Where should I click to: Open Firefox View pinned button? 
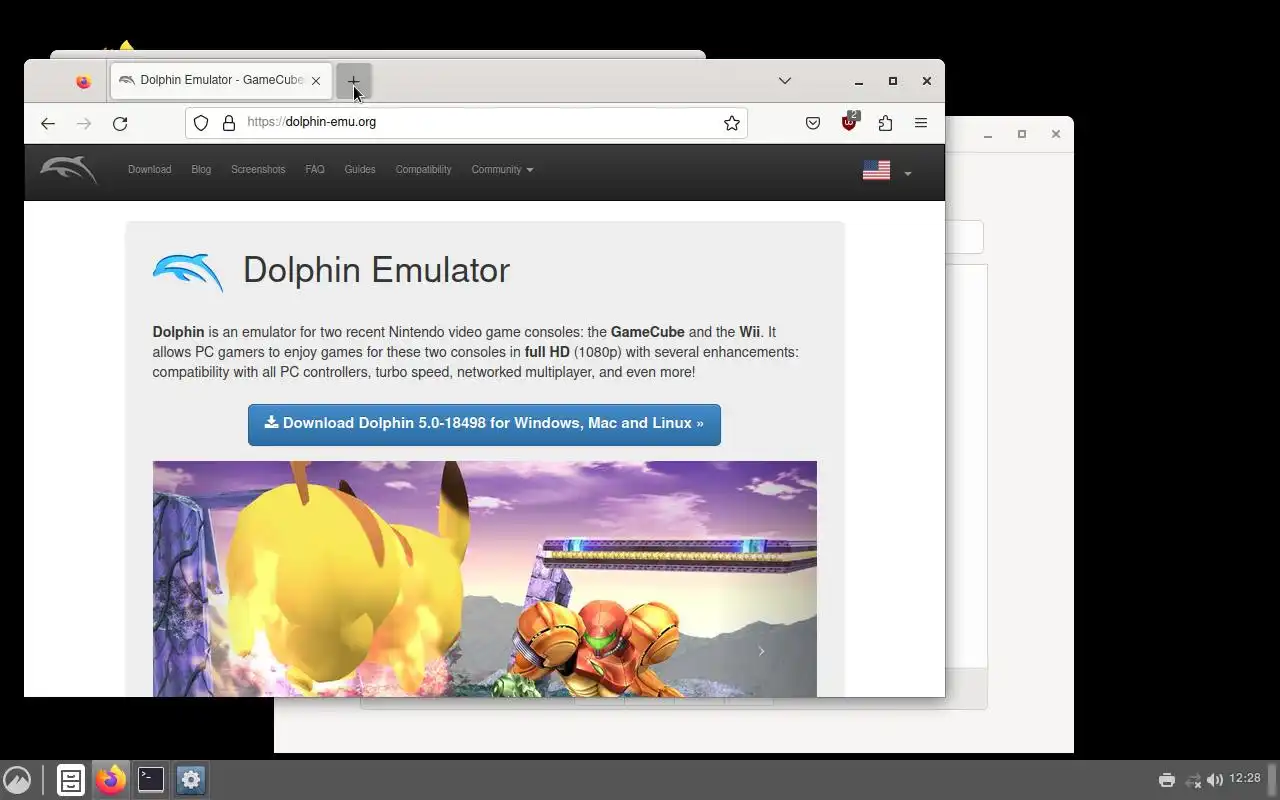click(84, 82)
